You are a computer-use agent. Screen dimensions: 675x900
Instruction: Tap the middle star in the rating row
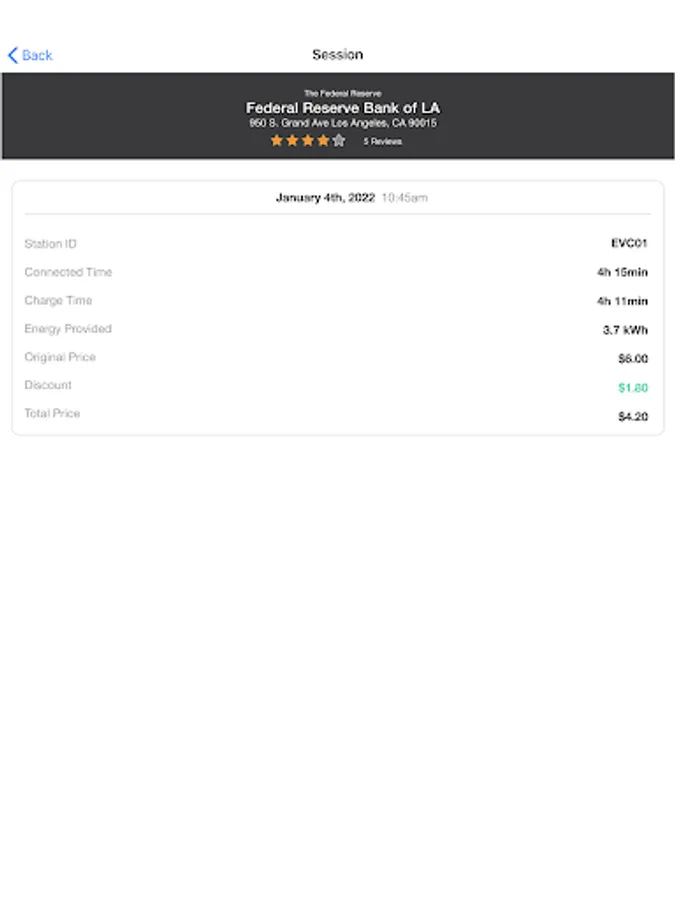coord(308,140)
